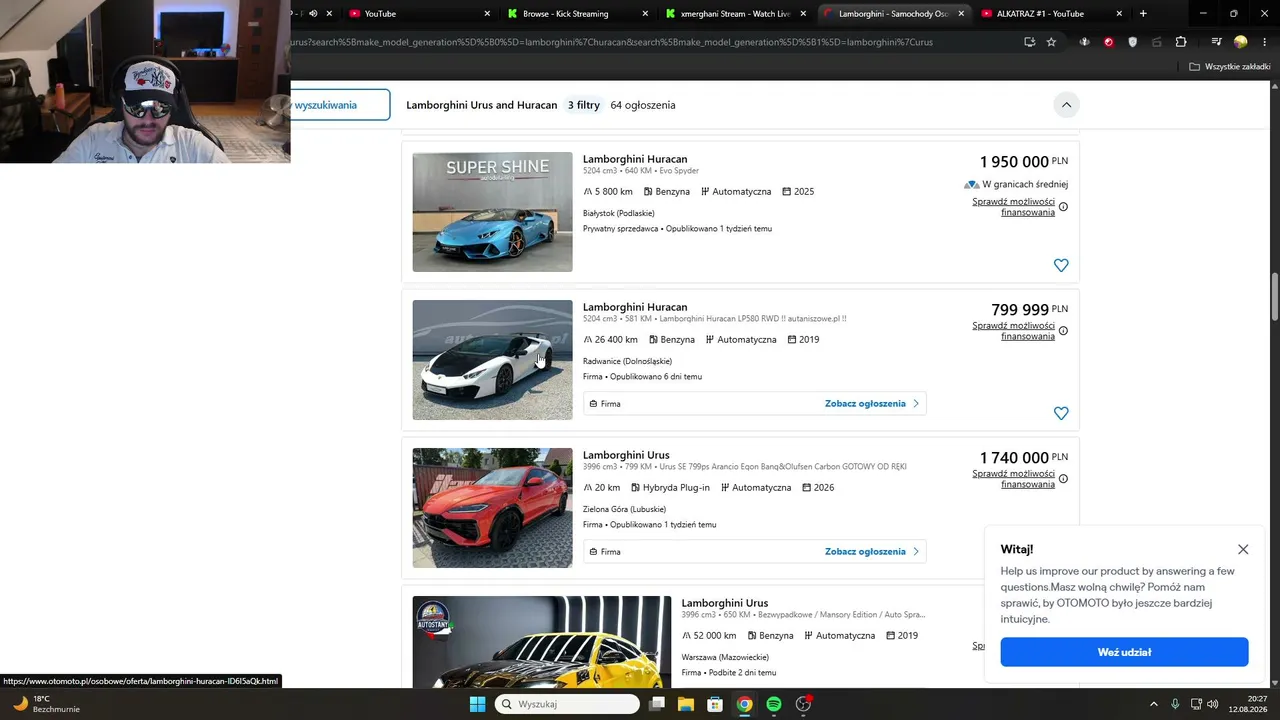Open yellow Urus Mansory thumbnail
The height and width of the screenshot is (720, 1280).
pyautogui.click(x=542, y=642)
